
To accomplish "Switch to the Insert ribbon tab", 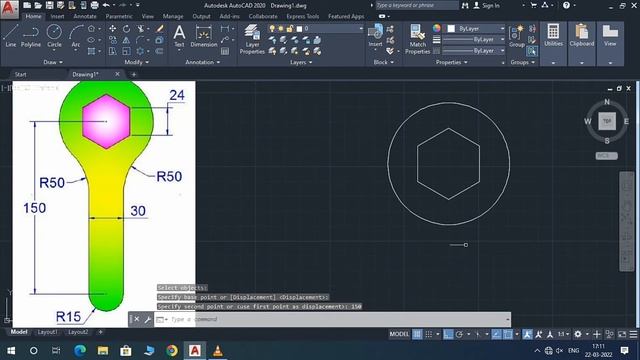I will [57, 16].
